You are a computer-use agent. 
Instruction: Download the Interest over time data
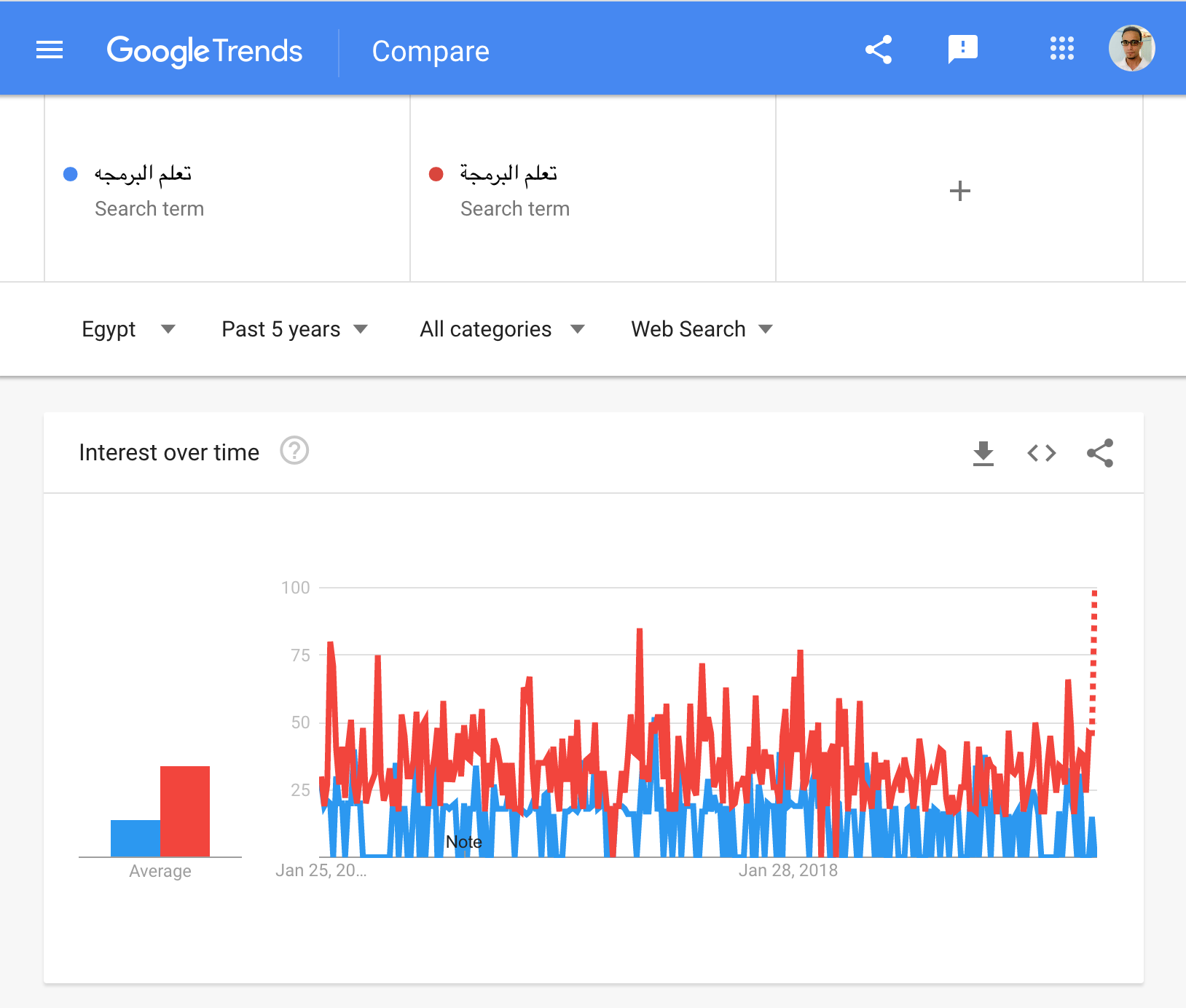tap(983, 452)
